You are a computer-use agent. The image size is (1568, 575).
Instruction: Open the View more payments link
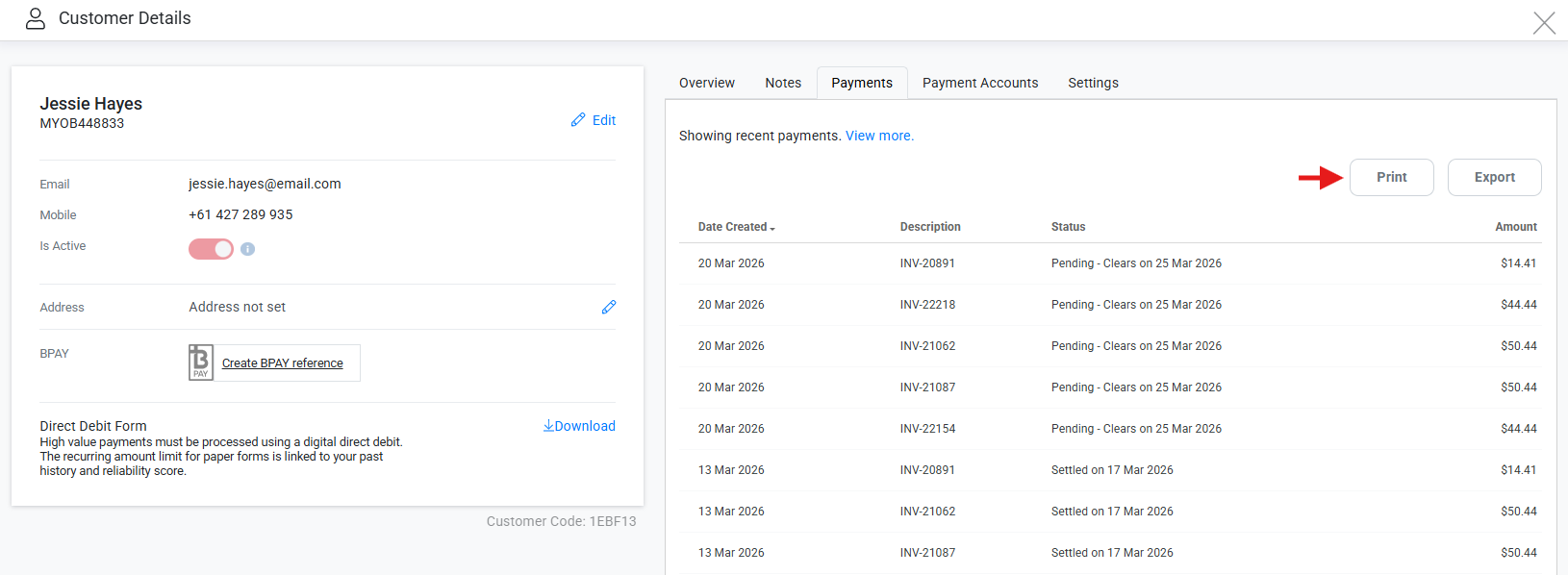(x=879, y=136)
